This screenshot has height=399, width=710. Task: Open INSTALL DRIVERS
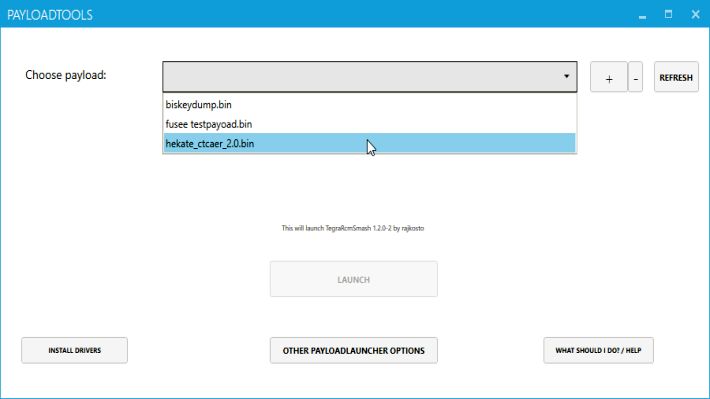75,350
